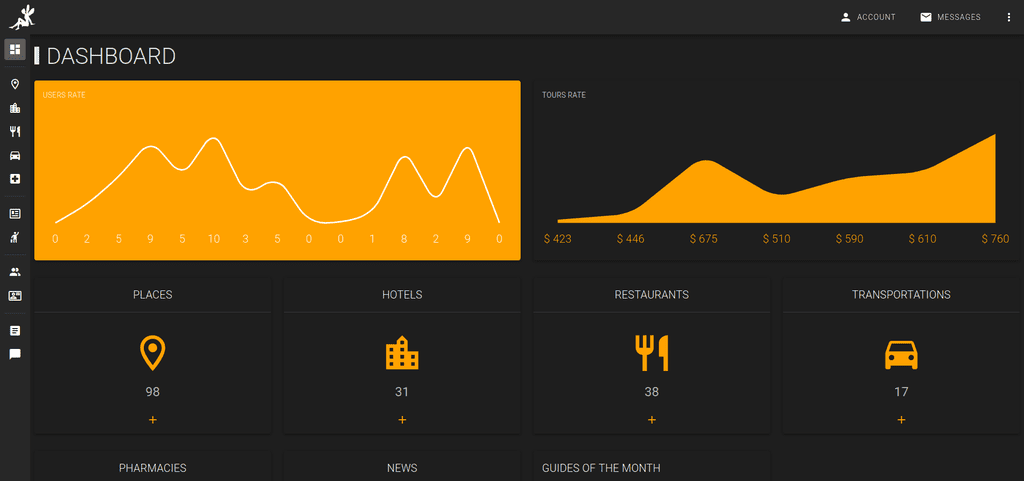Open News via sidebar newspaper icon
The image size is (1024, 481).
15,213
